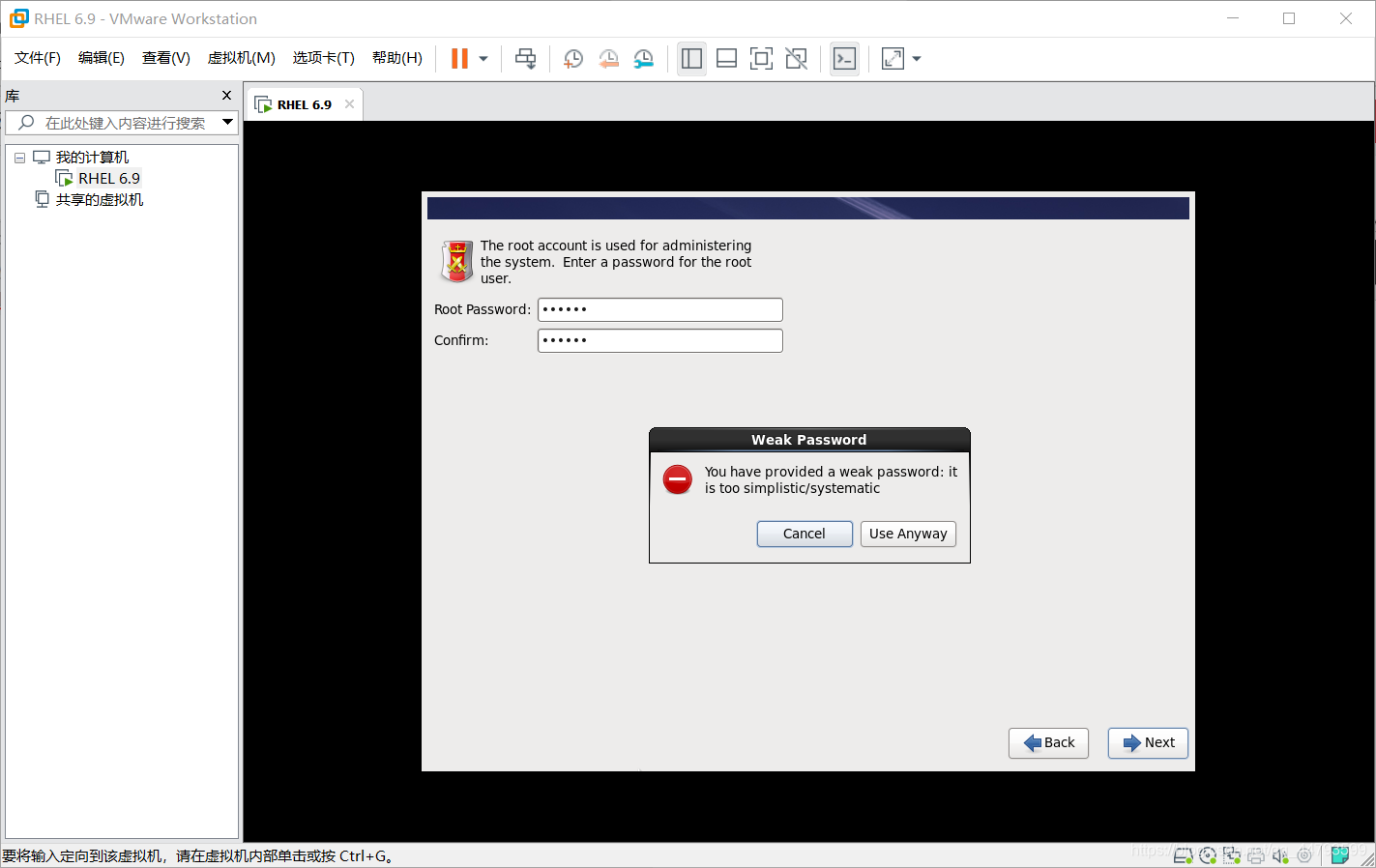Cancel the Weak Password dialog
This screenshot has height=868, width=1376.
click(x=805, y=534)
